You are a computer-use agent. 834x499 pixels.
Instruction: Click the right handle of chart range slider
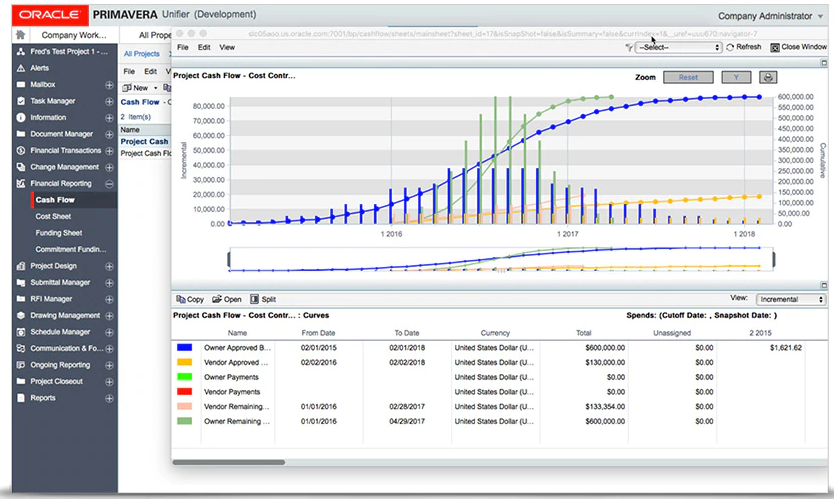[773, 260]
